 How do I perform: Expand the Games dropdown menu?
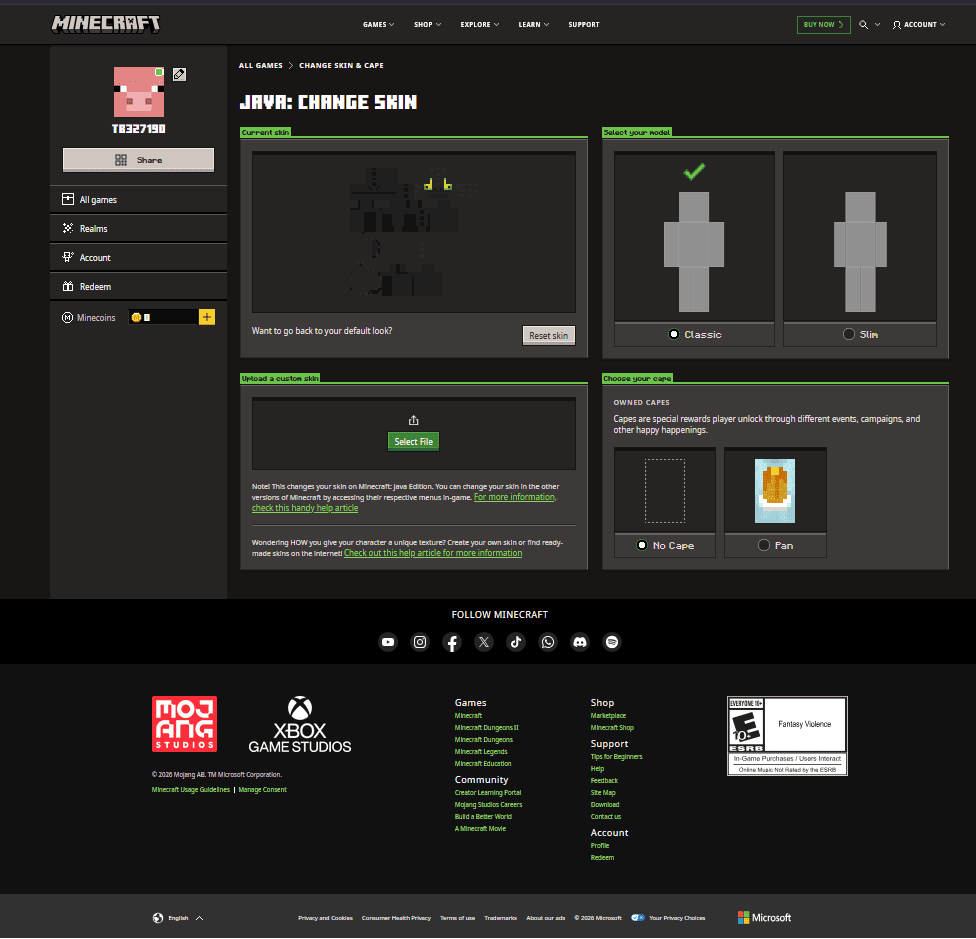378,25
